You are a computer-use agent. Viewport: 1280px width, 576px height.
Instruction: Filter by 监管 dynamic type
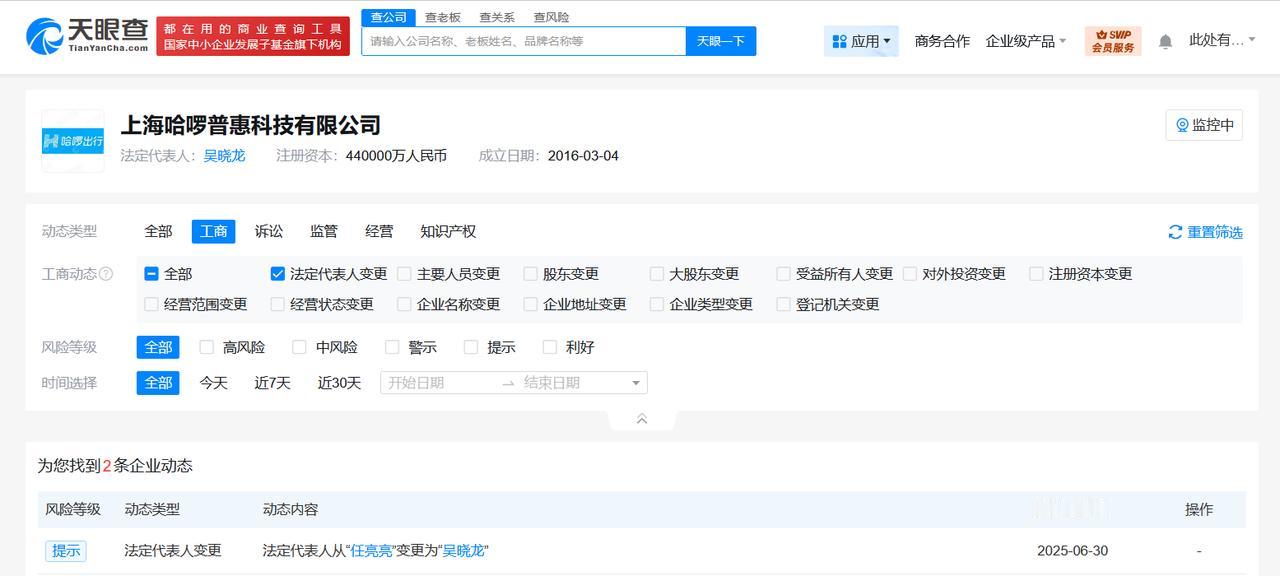[x=324, y=231]
